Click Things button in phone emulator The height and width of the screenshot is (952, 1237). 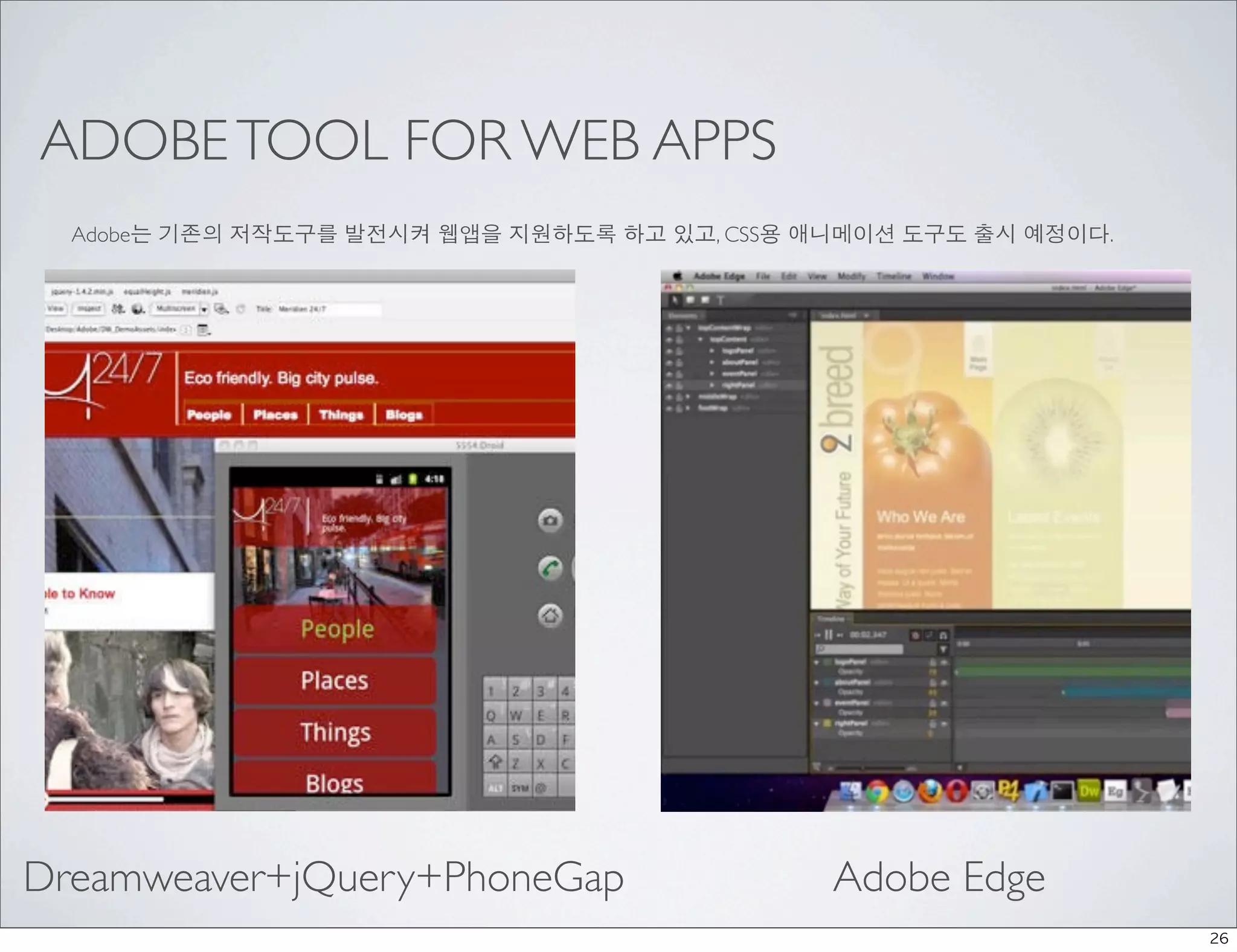pos(336,732)
